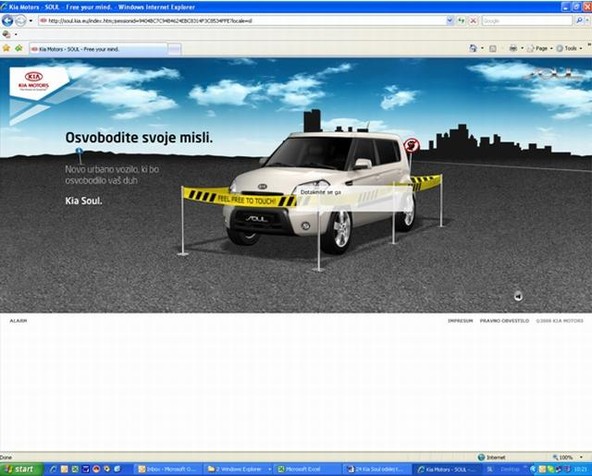Select the Kia Motors - SOUL browser tab
The image size is (592, 476).
pos(98,49)
